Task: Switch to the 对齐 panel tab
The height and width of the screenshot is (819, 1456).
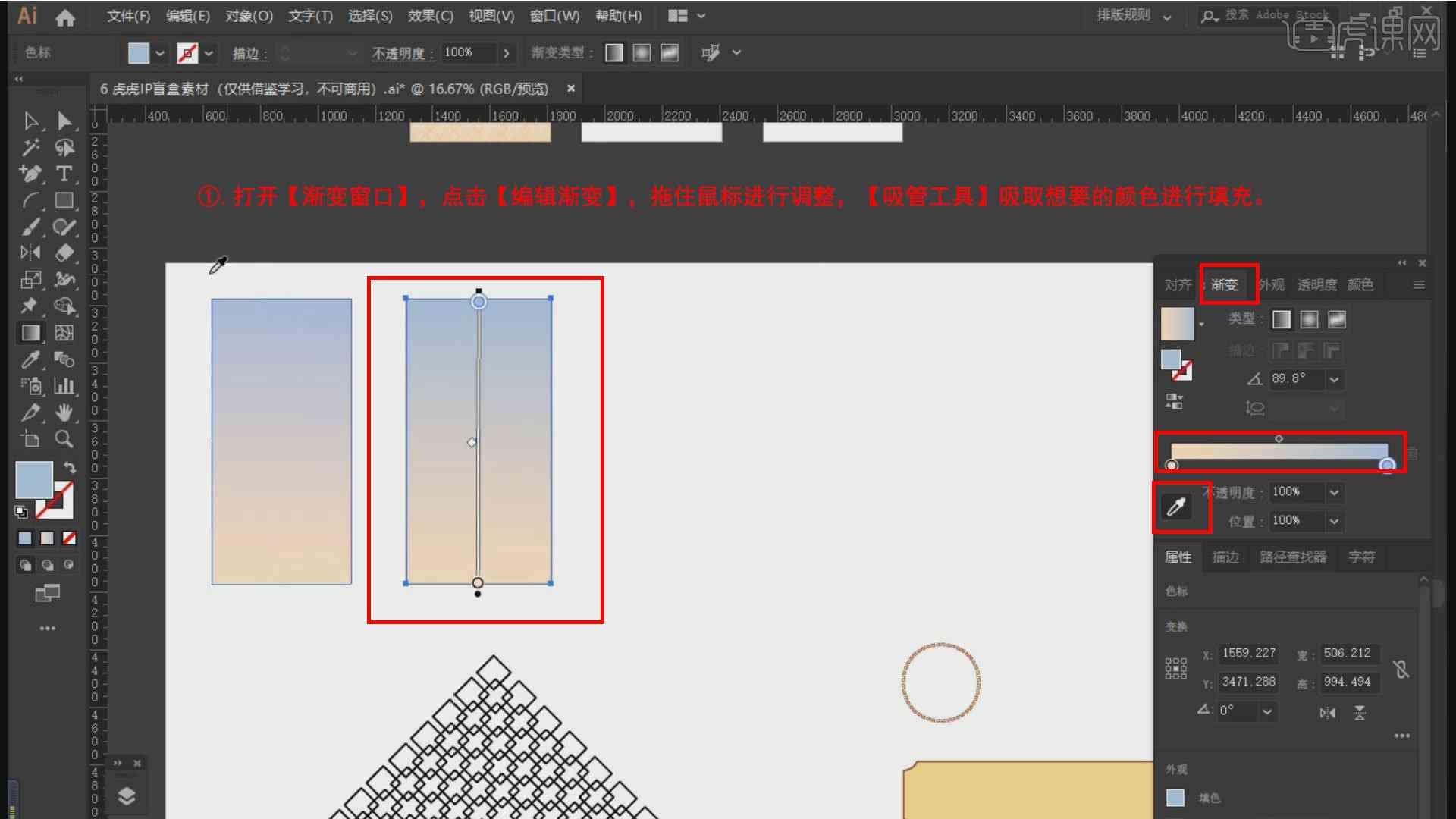Action: click(x=1178, y=285)
